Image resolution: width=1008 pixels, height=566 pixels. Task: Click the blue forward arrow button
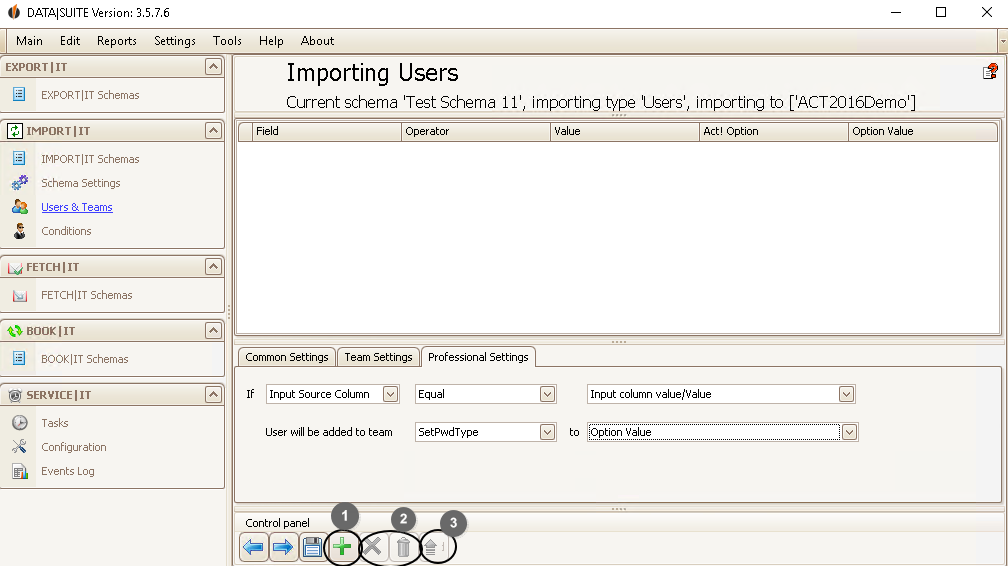point(283,547)
